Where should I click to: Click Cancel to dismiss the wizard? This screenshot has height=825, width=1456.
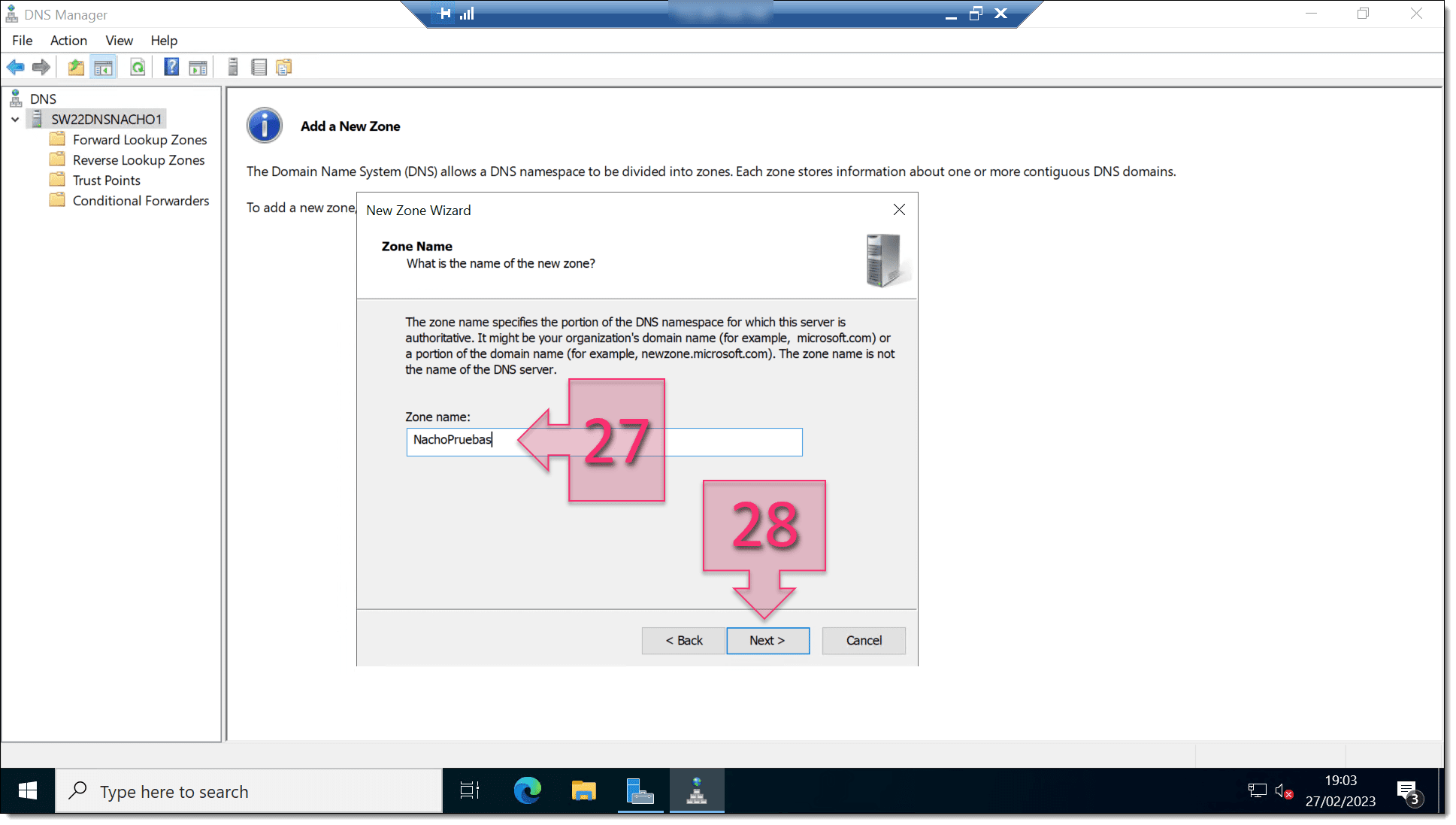864,640
